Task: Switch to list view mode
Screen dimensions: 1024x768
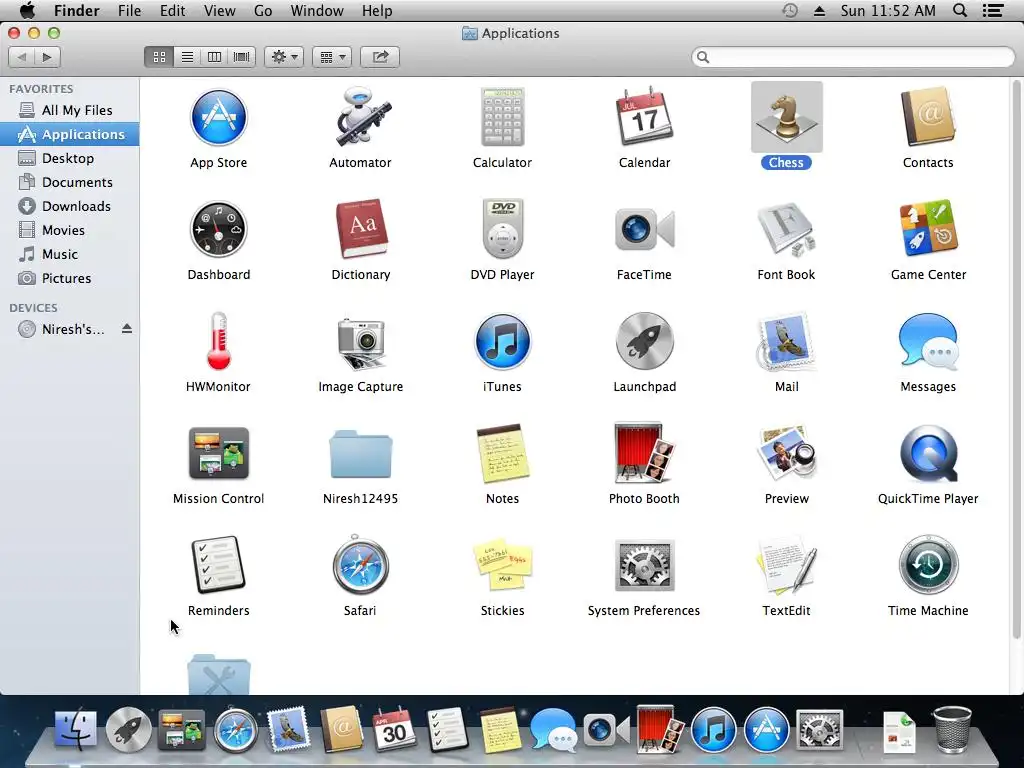Action: [x=187, y=57]
